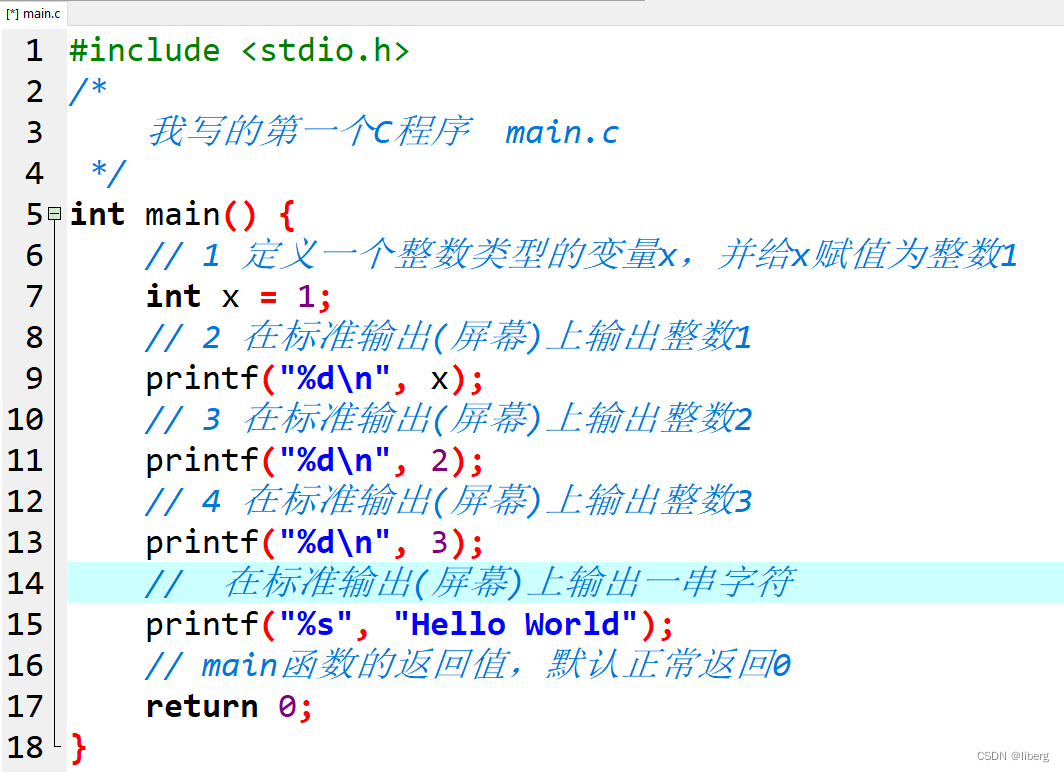Screen dimensions: 1064x772
Task: Click line number 1 in gutter
Action: 34,51
